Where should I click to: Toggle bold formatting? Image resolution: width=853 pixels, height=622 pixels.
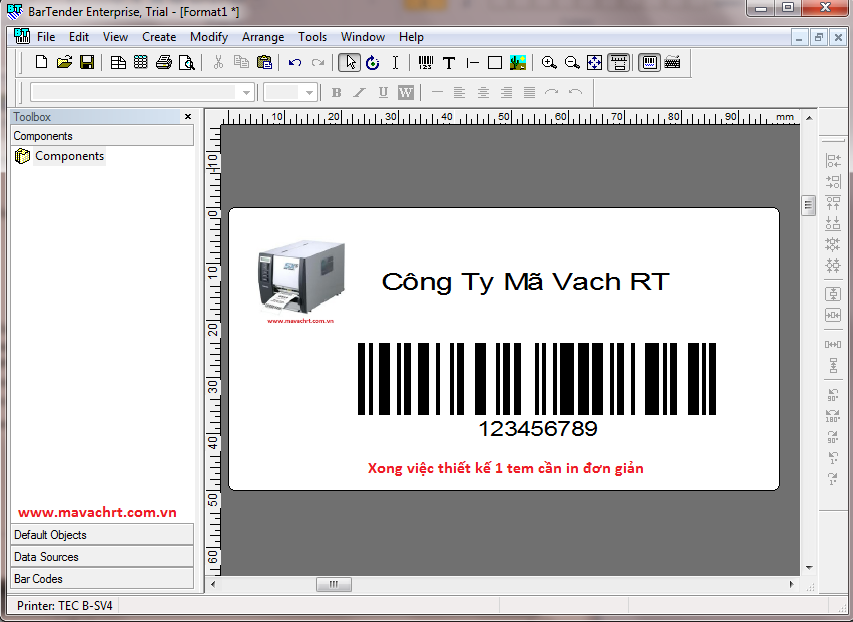[337, 93]
